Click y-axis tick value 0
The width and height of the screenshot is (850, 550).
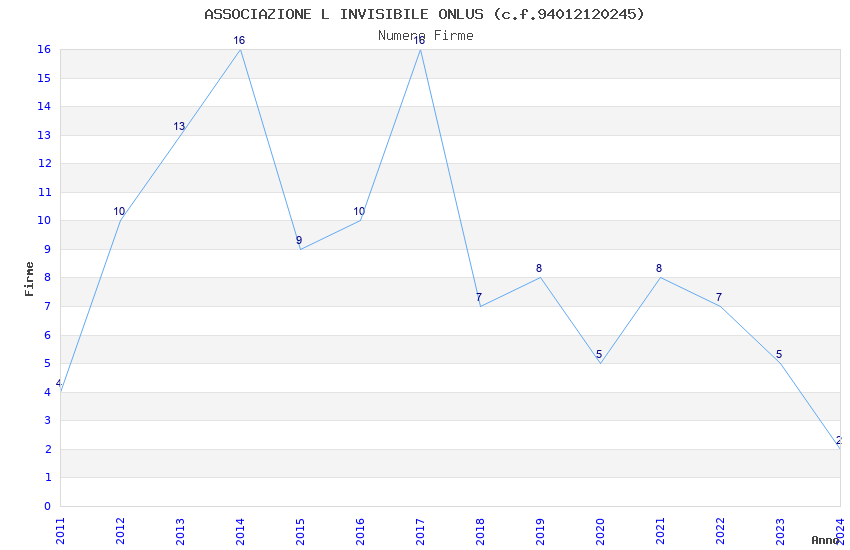tap(47, 506)
